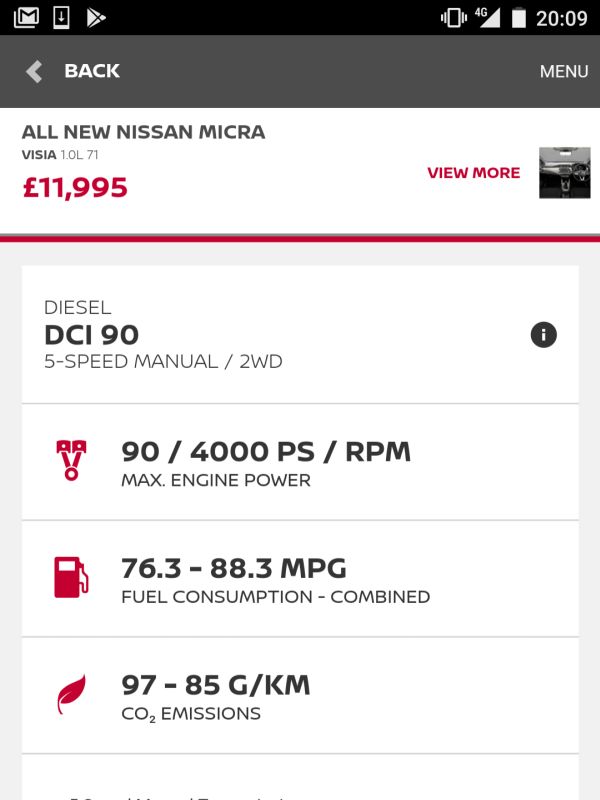The width and height of the screenshot is (600, 800).
Task: Open the download notification icon
Action: coord(61,17)
